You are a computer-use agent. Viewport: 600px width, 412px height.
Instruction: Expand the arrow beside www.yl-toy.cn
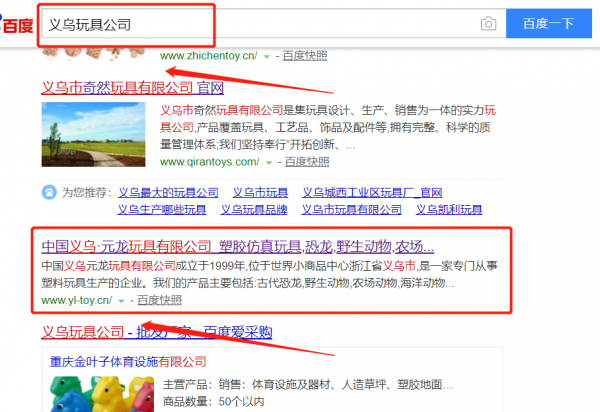click(121, 301)
